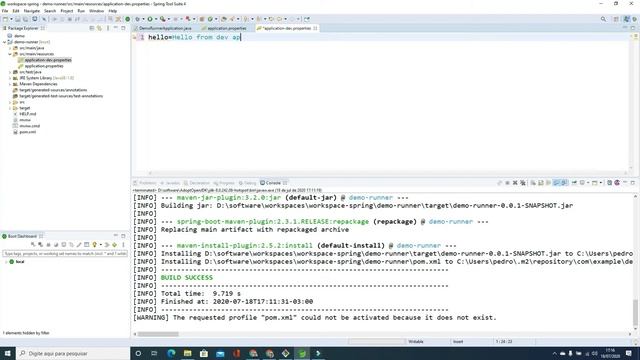Open the Run menu
This screenshot has width=640, height=360.
click(x=81, y=11)
